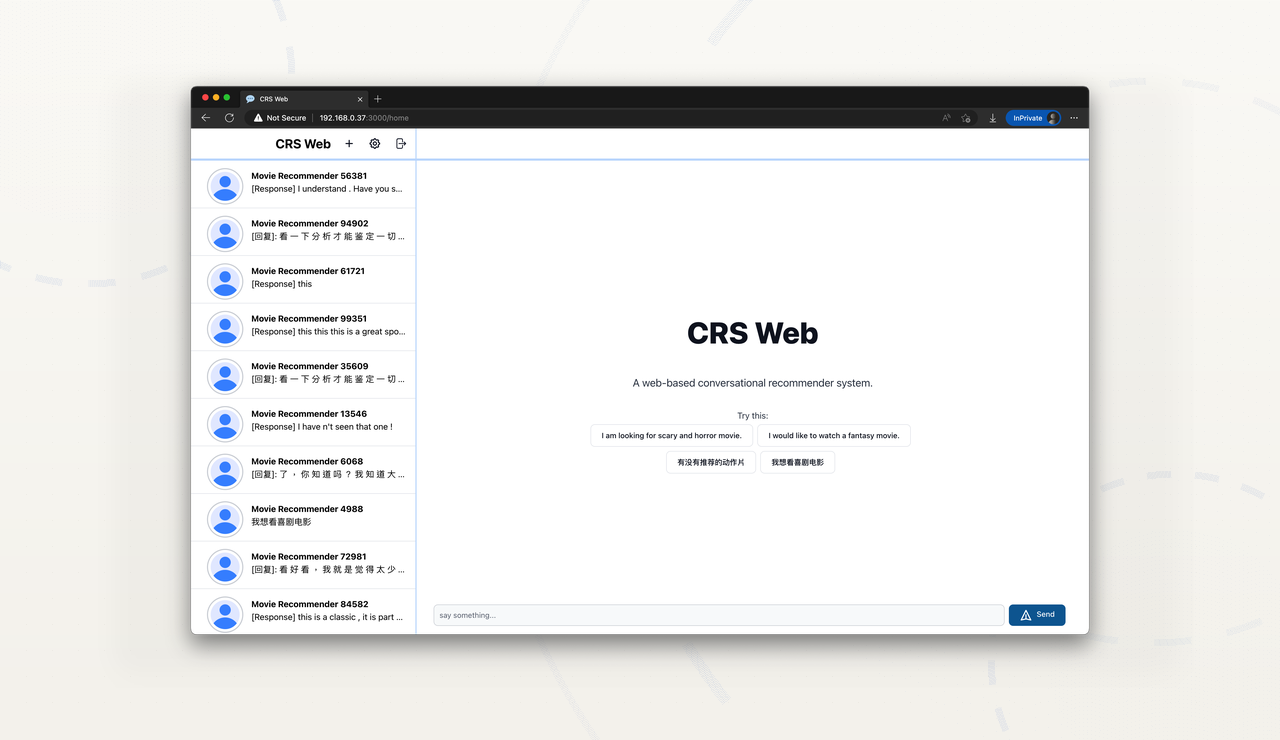Screen dimensions: 1280x740
Task: Click the InPrivate profile badge
Action: pyautogui.click(x=1033, y=118)
